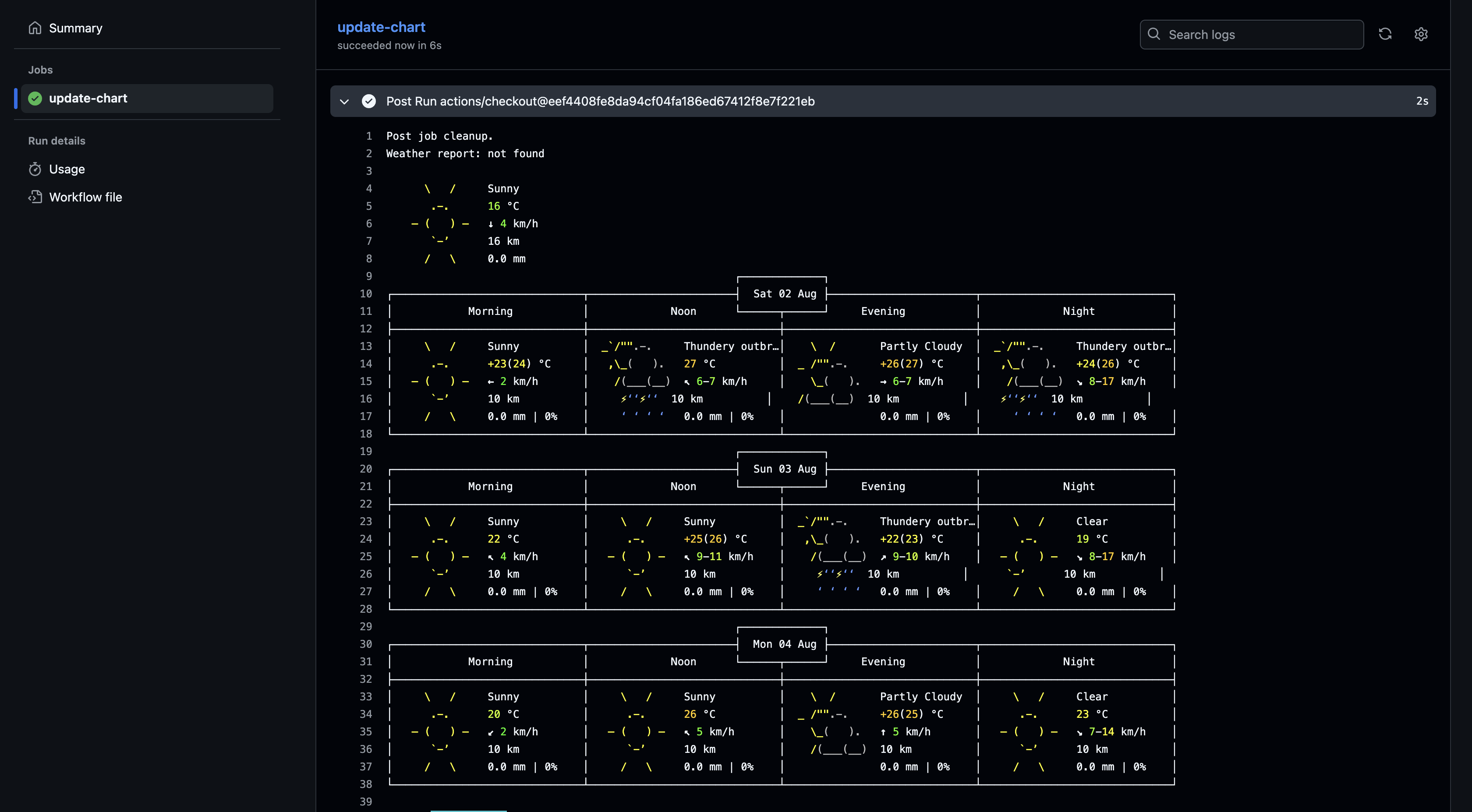Click the 'Mon 04 Aug' date label

click(x=785, y=644)
